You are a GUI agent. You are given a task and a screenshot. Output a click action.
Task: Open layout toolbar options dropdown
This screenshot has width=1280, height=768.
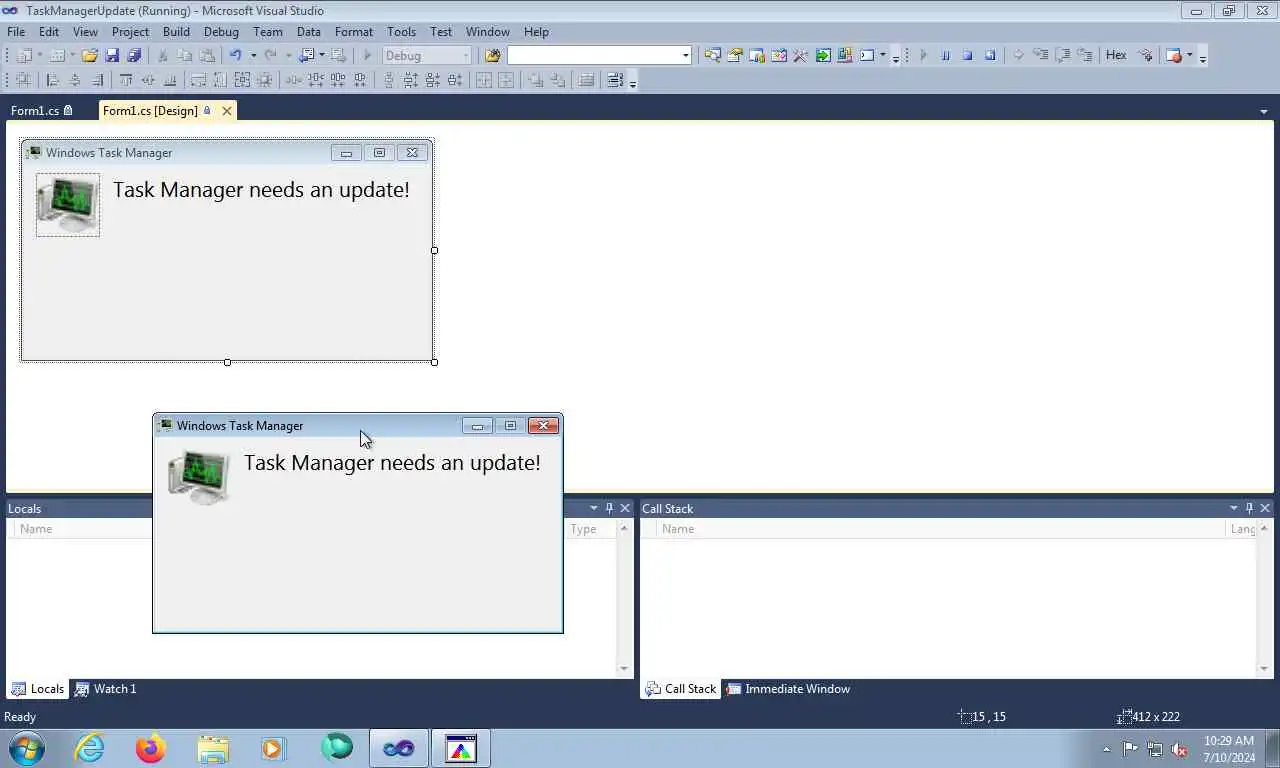tap(633, 82)
